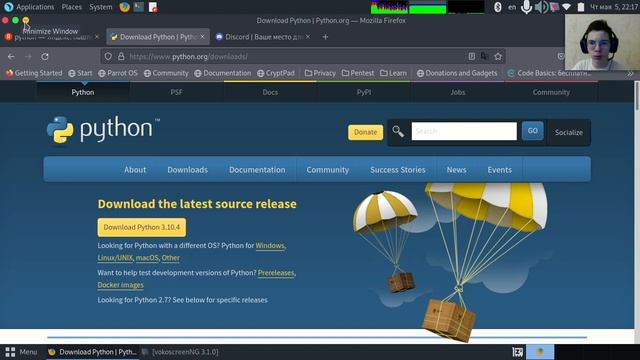The width and height of the screenshot is (640, 360).
Task: Open the CryptPad bookmark
Action: [x=276, y=73]
